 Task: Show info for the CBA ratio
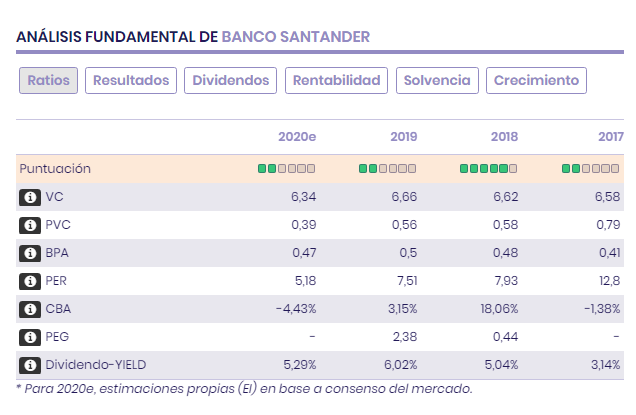click(29, 309)
